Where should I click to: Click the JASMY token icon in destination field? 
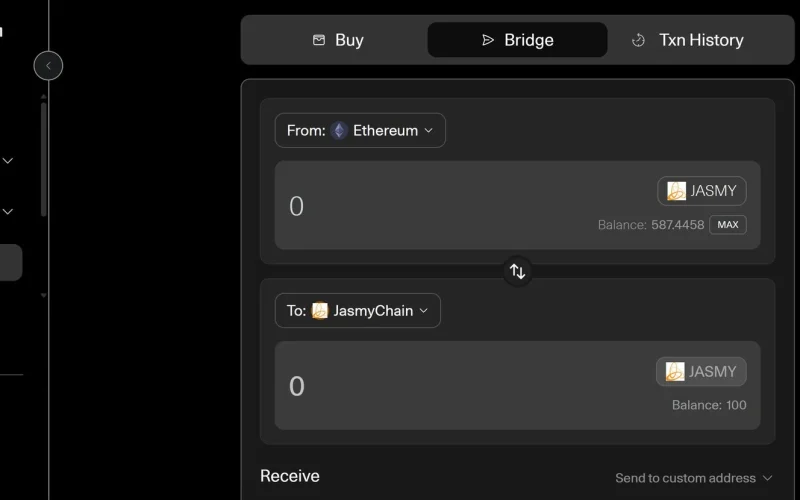676,372
